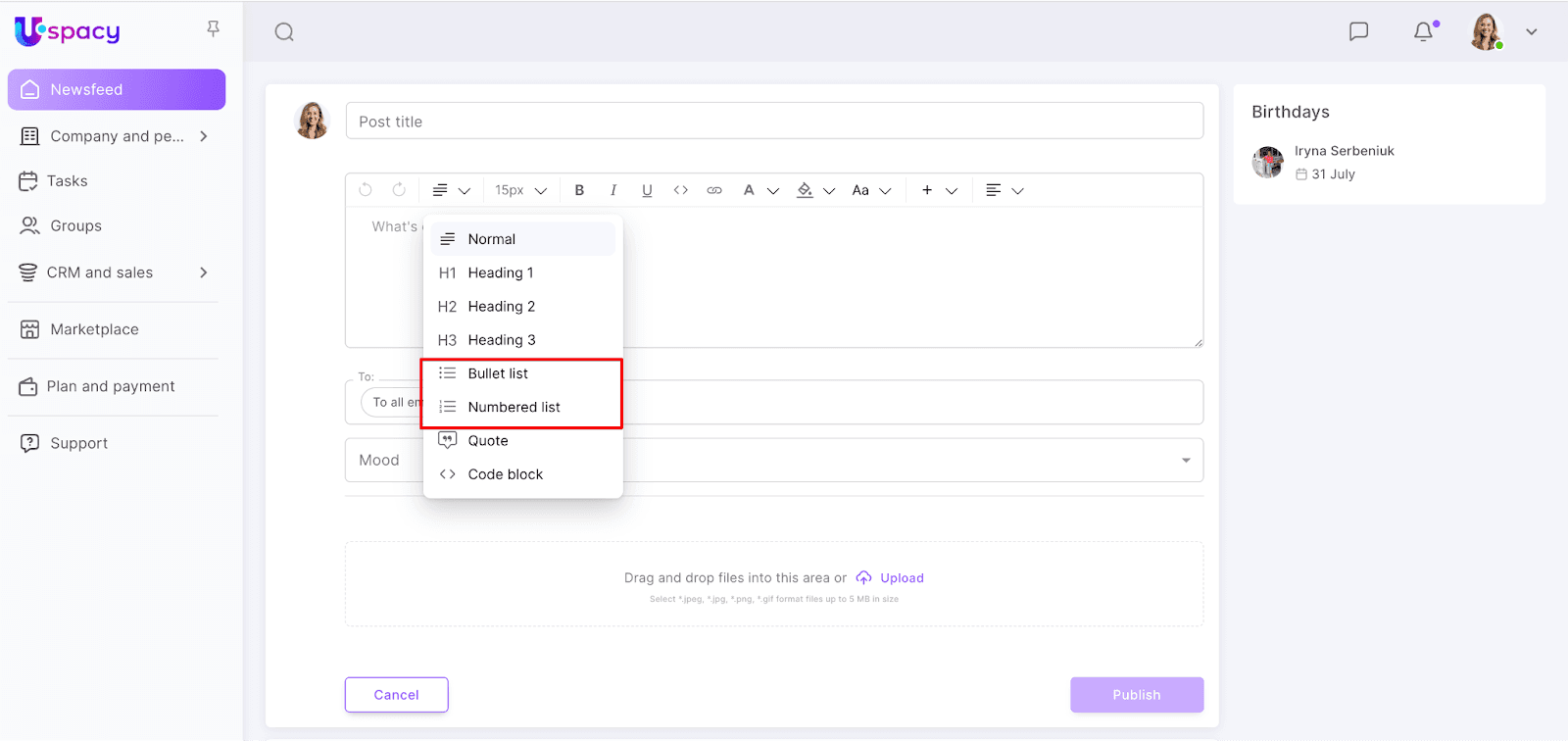The height and width of the screenshot is (741, 1568).
Task: Insert a hyperlink with link icon
Action: (x=714, y=190)
